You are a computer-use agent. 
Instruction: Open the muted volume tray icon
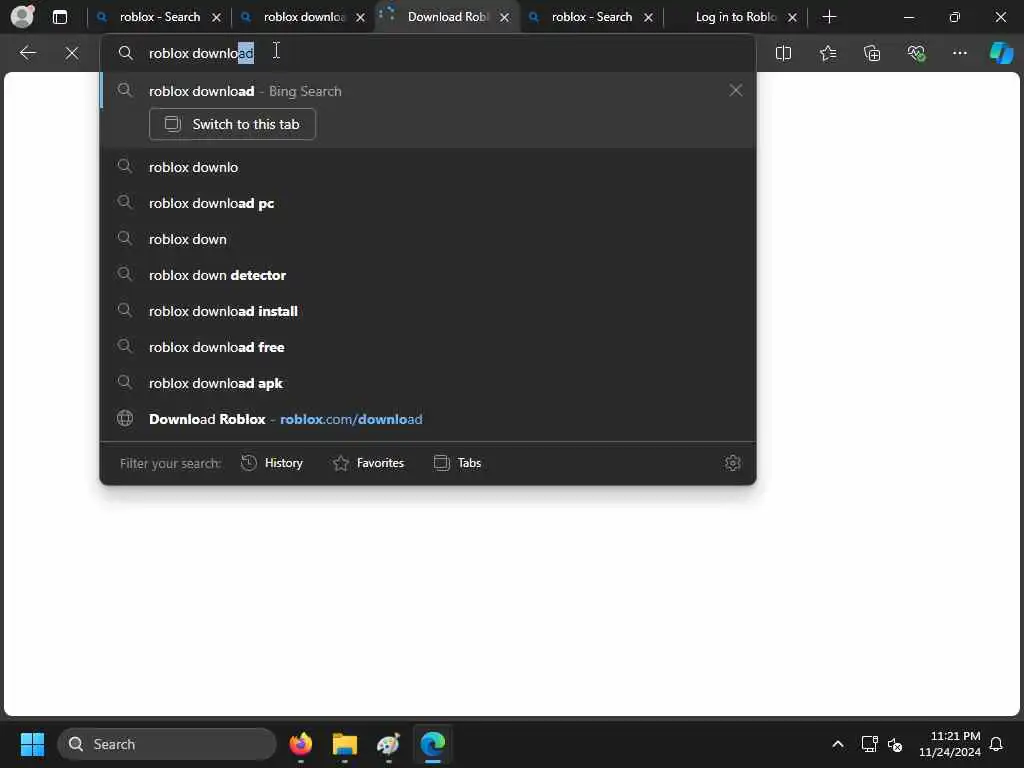point(895,744)
